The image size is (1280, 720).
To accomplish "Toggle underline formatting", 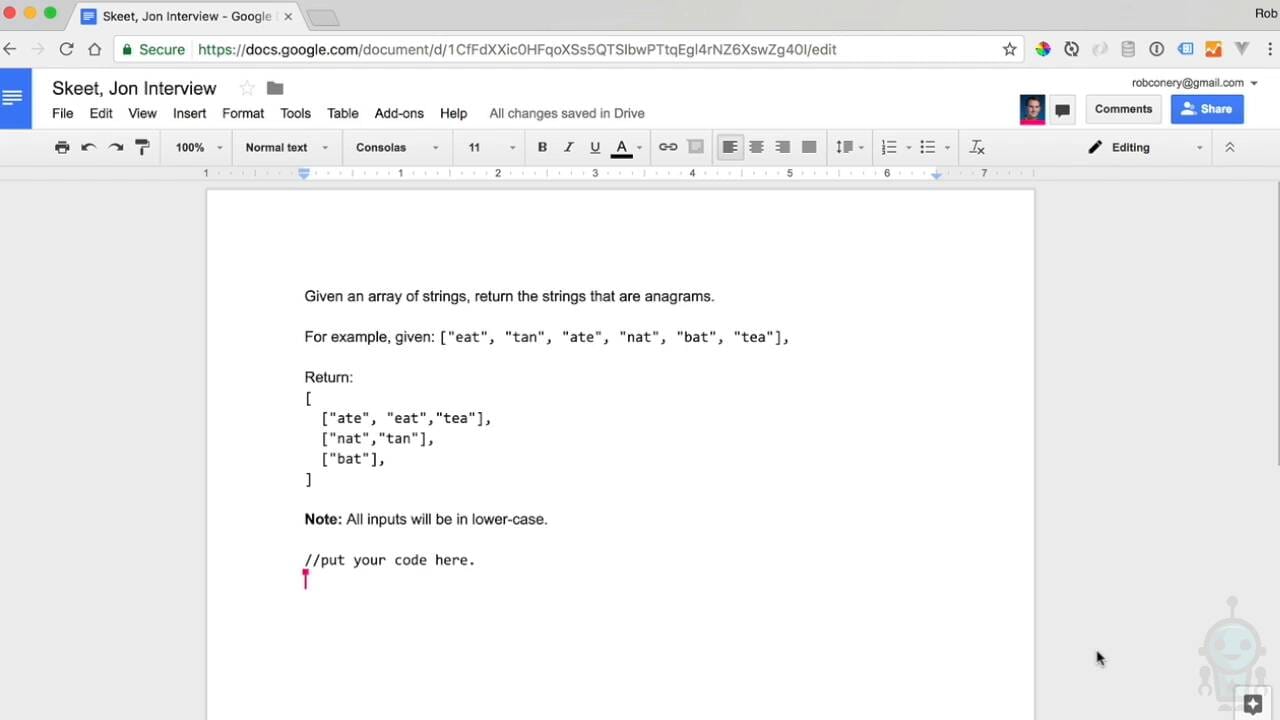I will (x=595, y=147).
